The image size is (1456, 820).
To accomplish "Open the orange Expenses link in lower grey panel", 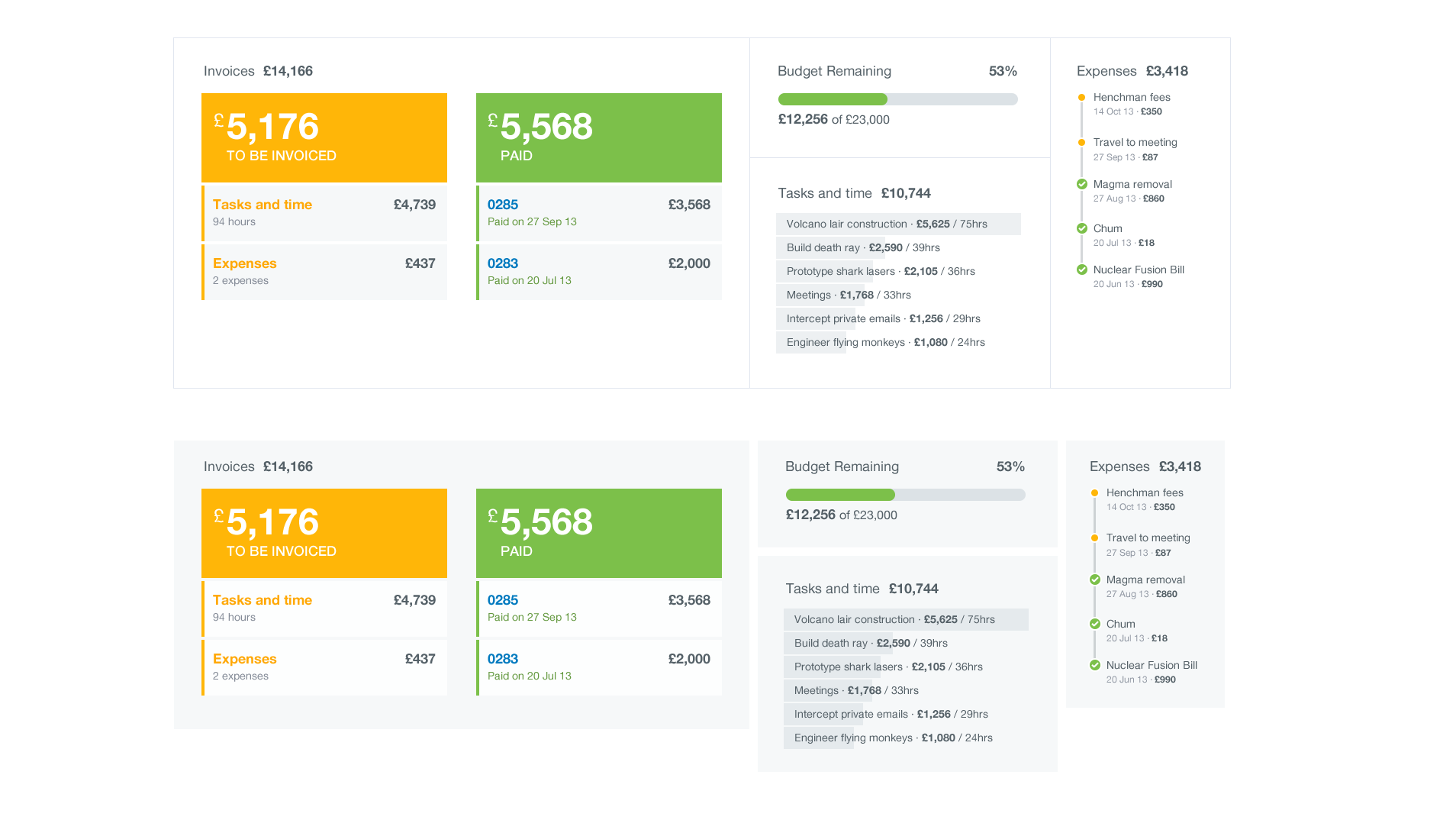I will coord(244,659).
